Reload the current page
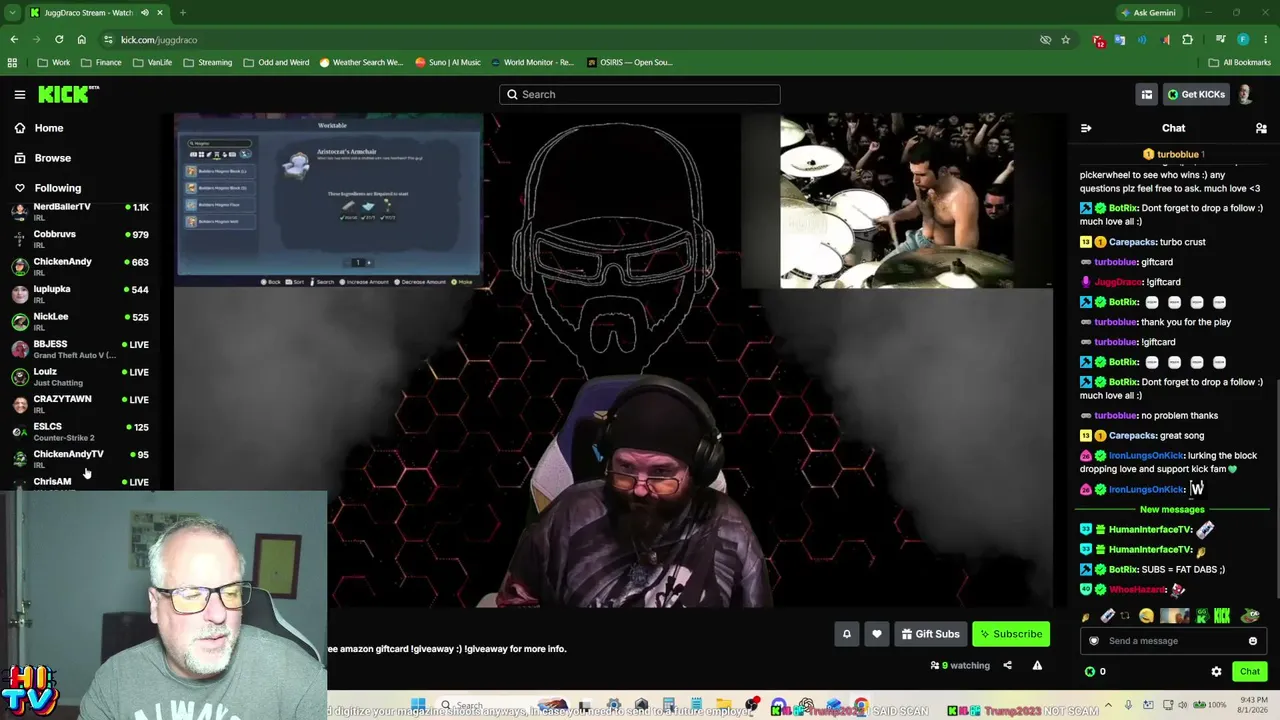 click(x=59, y=40)
